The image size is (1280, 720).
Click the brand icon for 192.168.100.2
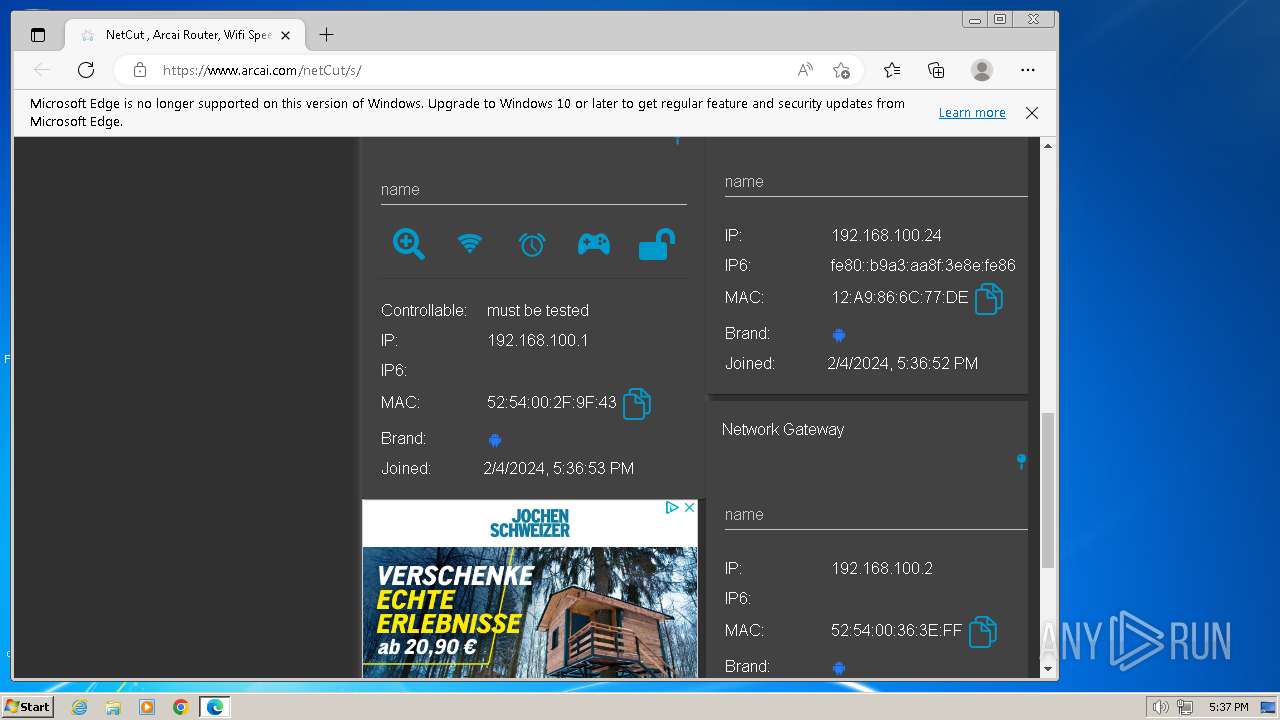[x=839, y=668]
